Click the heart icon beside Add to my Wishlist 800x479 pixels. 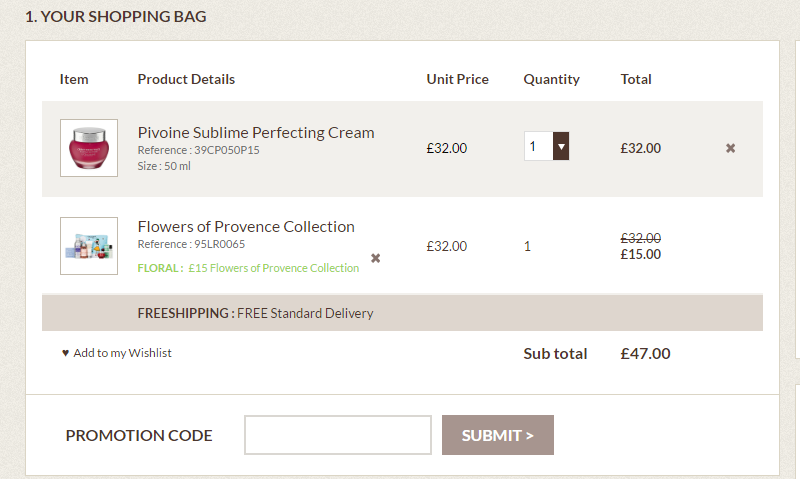[x=66, y=353]
